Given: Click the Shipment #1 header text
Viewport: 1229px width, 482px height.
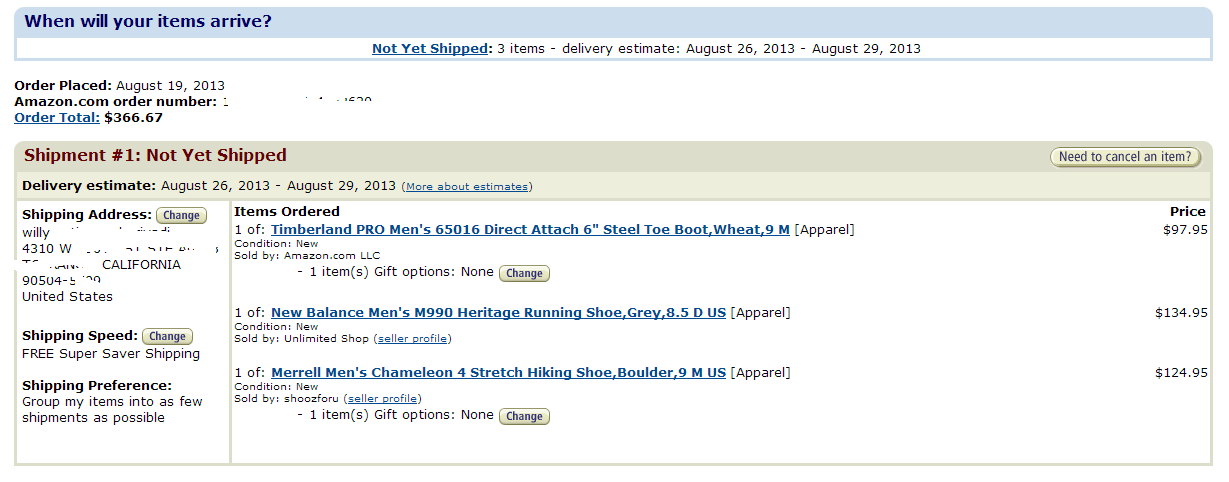Looking at the screenshot, I should (155, 155).
